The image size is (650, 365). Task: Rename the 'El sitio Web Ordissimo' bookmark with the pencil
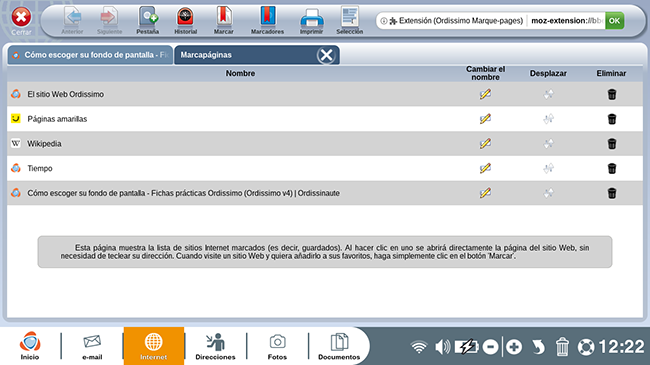click(x=485, y=94)
